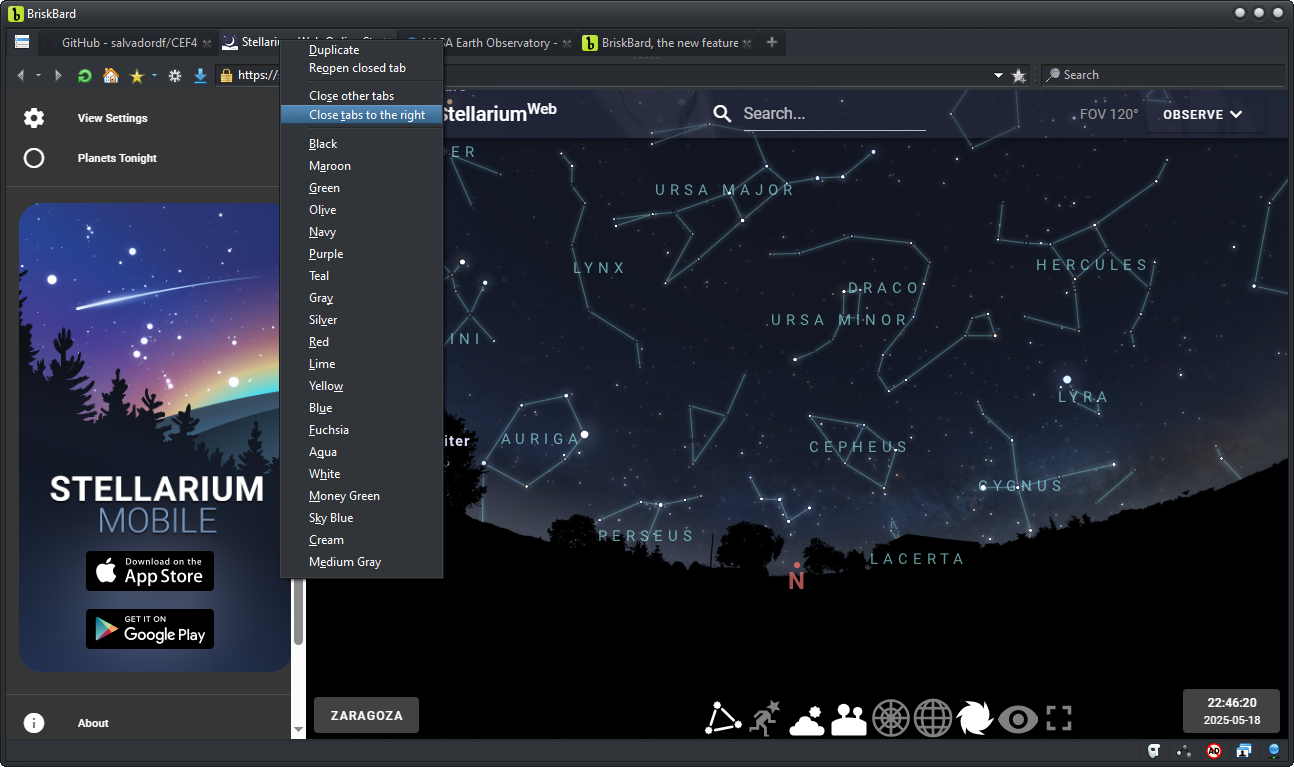Open Planets Tonight
Screen dimensions: 1294x767
click(148, 158)
